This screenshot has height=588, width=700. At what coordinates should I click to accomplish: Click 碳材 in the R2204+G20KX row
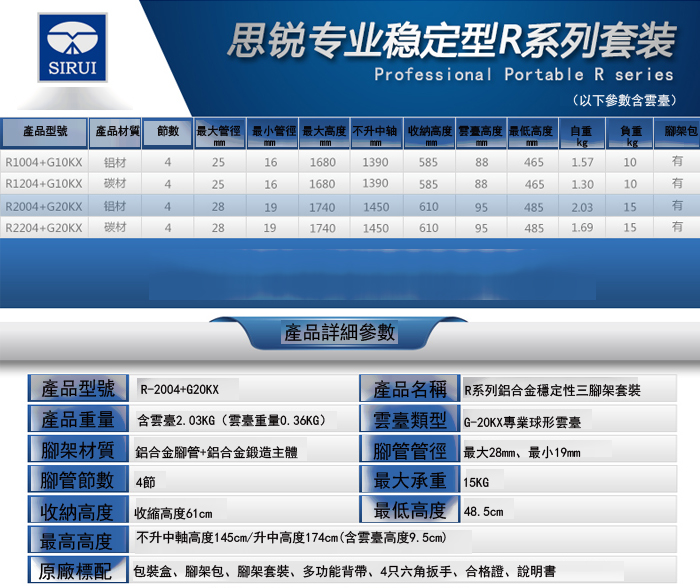(115, 228)
